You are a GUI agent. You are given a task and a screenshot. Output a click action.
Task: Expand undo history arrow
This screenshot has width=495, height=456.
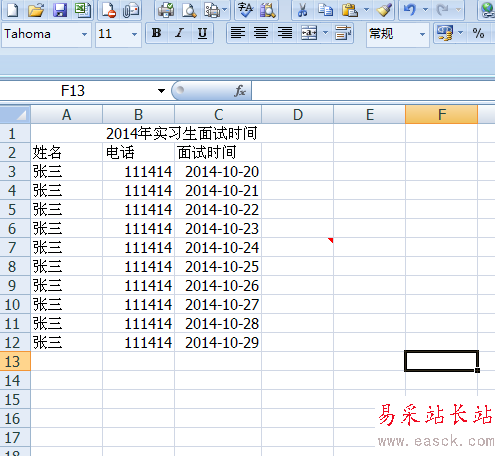click(425, 10)
